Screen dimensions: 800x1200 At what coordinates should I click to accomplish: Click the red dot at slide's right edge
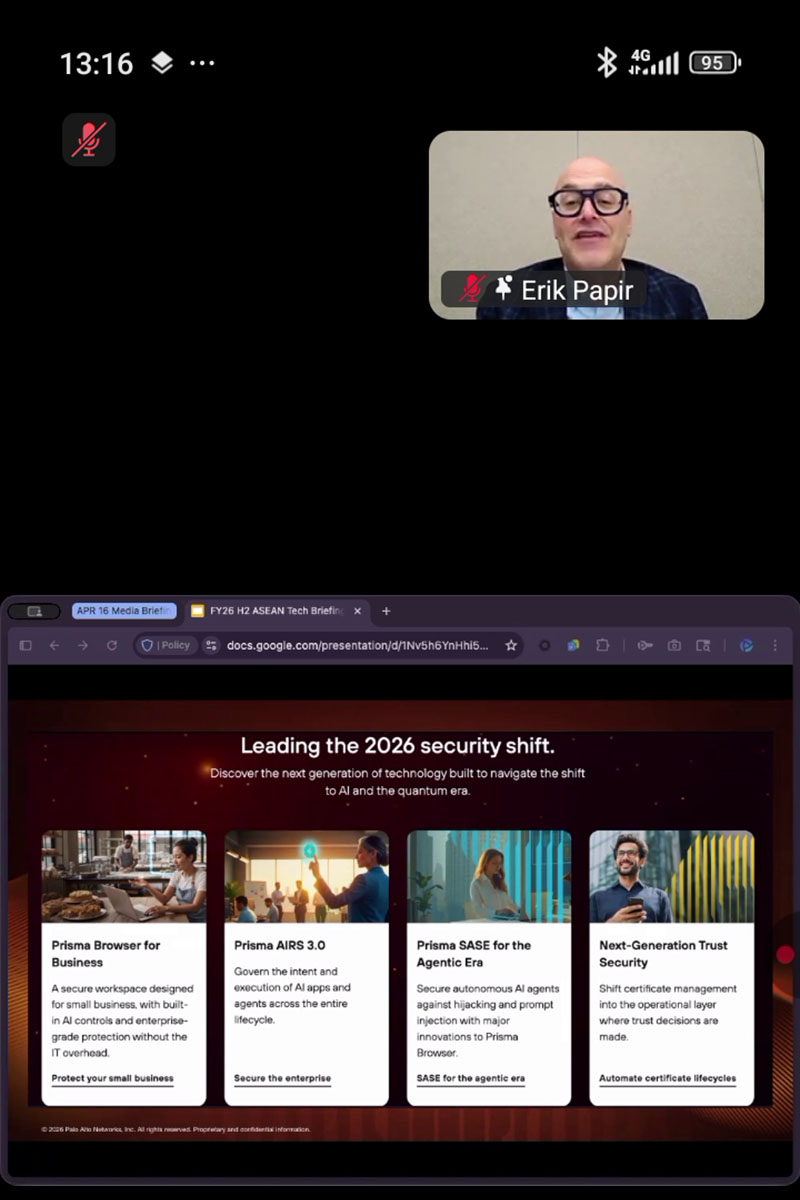[x=785, y=955]
